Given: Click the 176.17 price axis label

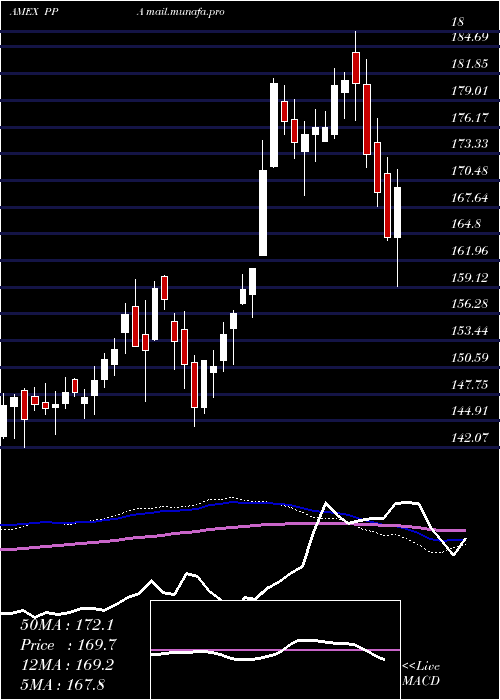Looking at the screenshot, I should (x=470, y=117).
